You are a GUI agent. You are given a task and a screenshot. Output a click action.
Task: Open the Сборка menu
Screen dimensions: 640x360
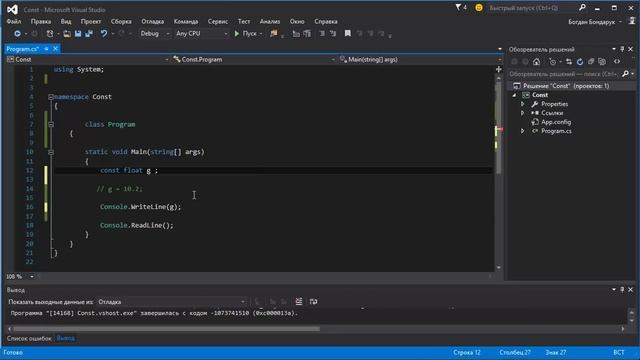coord(121,21)
